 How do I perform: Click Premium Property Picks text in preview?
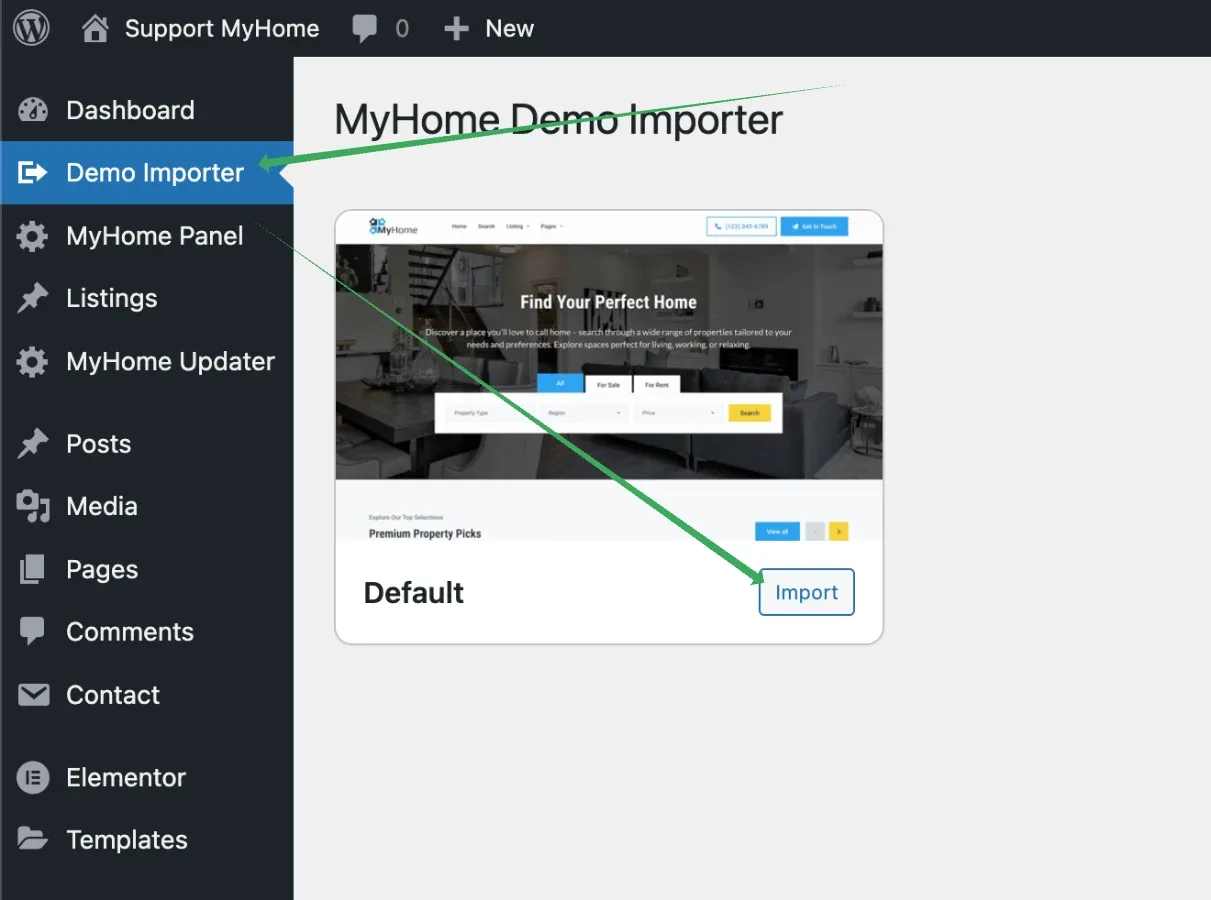click(x=425, y=534)
